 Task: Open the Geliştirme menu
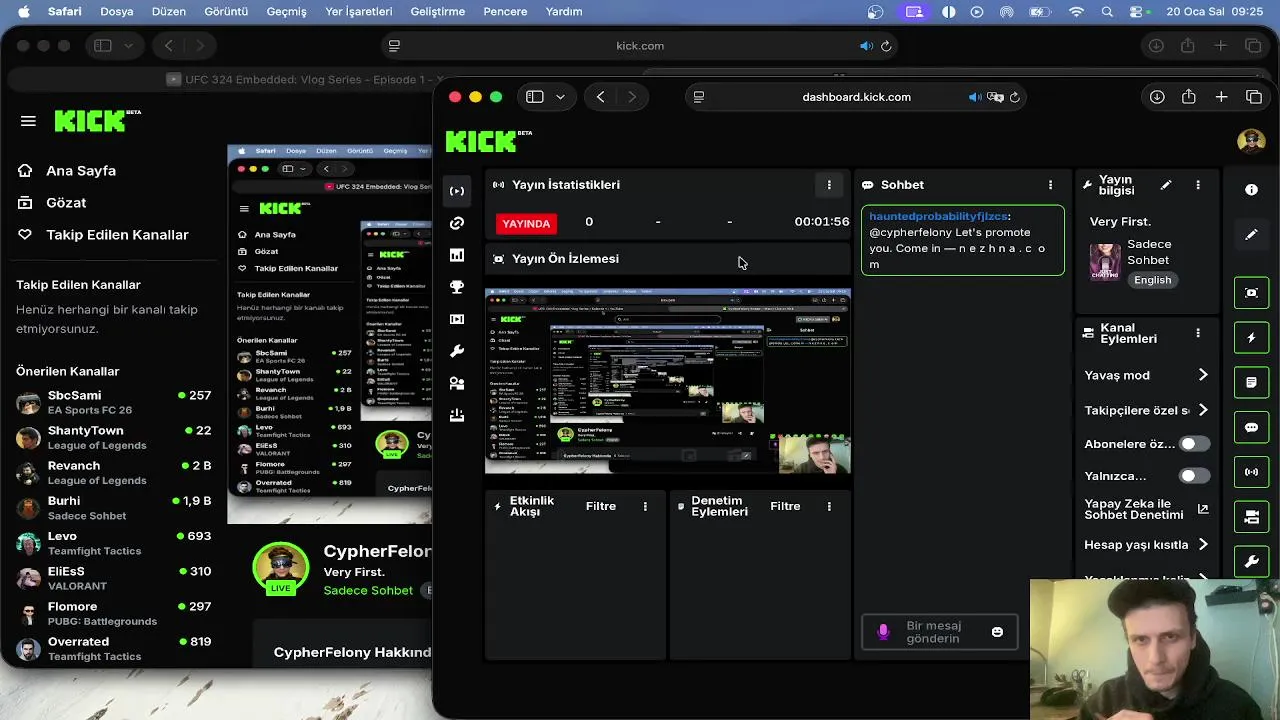[438, 12]
